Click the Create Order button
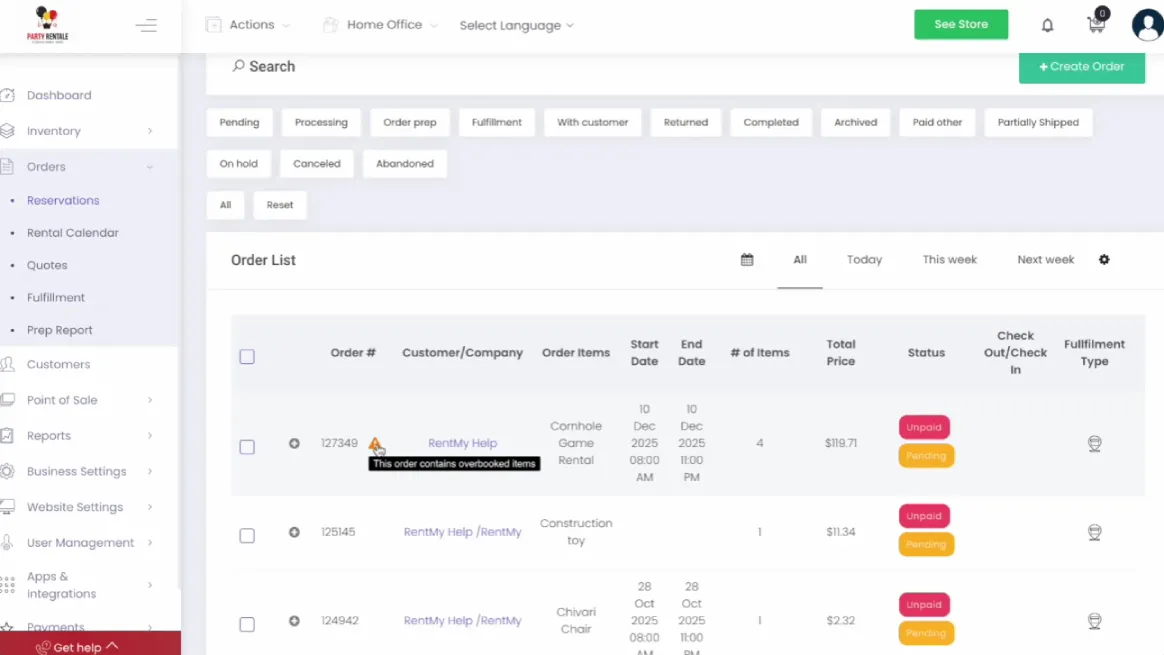The height and width of the screenshot is (655, 1164). pos(1082,66)
